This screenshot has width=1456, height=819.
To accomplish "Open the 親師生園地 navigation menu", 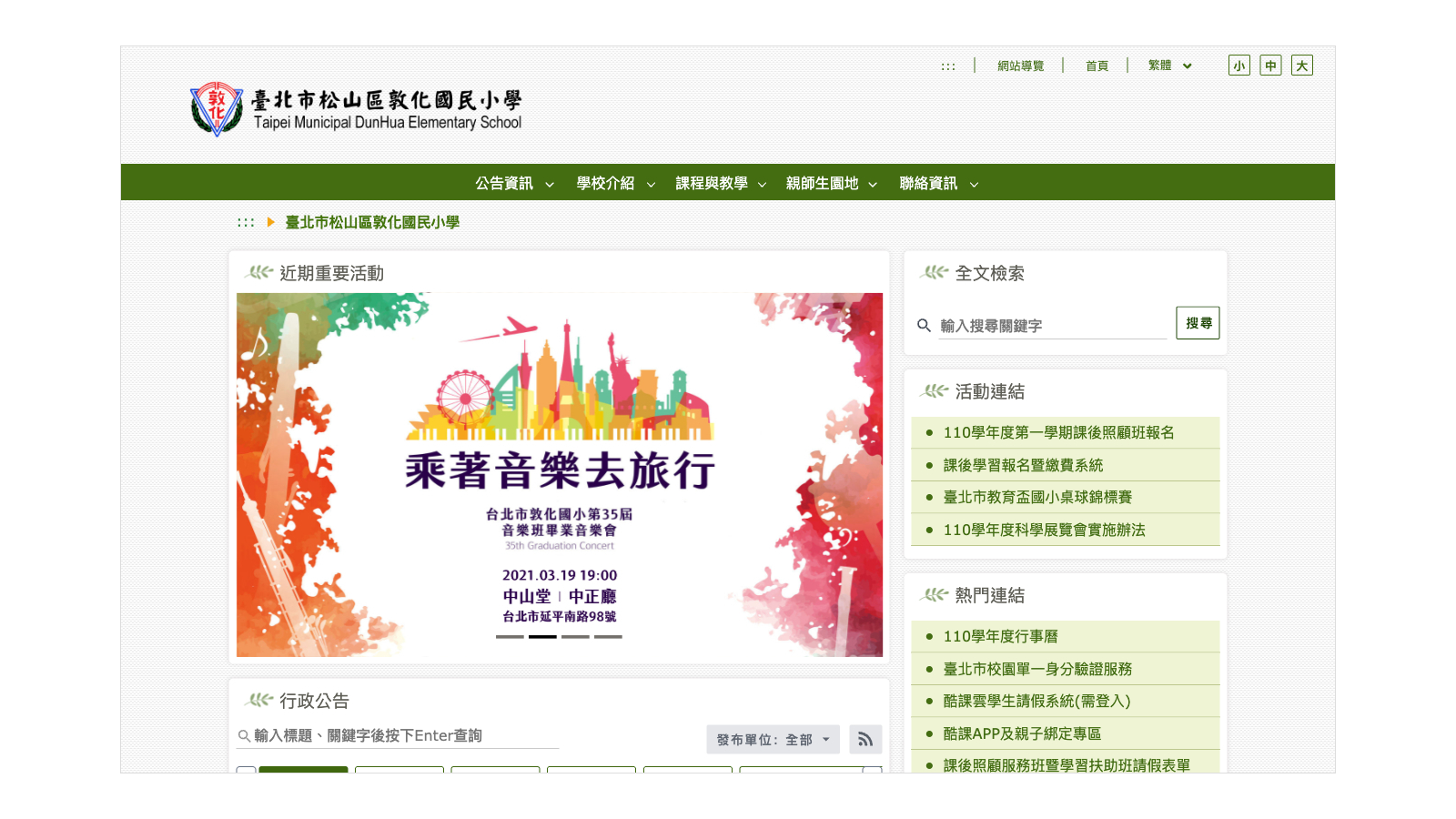I will [831, 184].
